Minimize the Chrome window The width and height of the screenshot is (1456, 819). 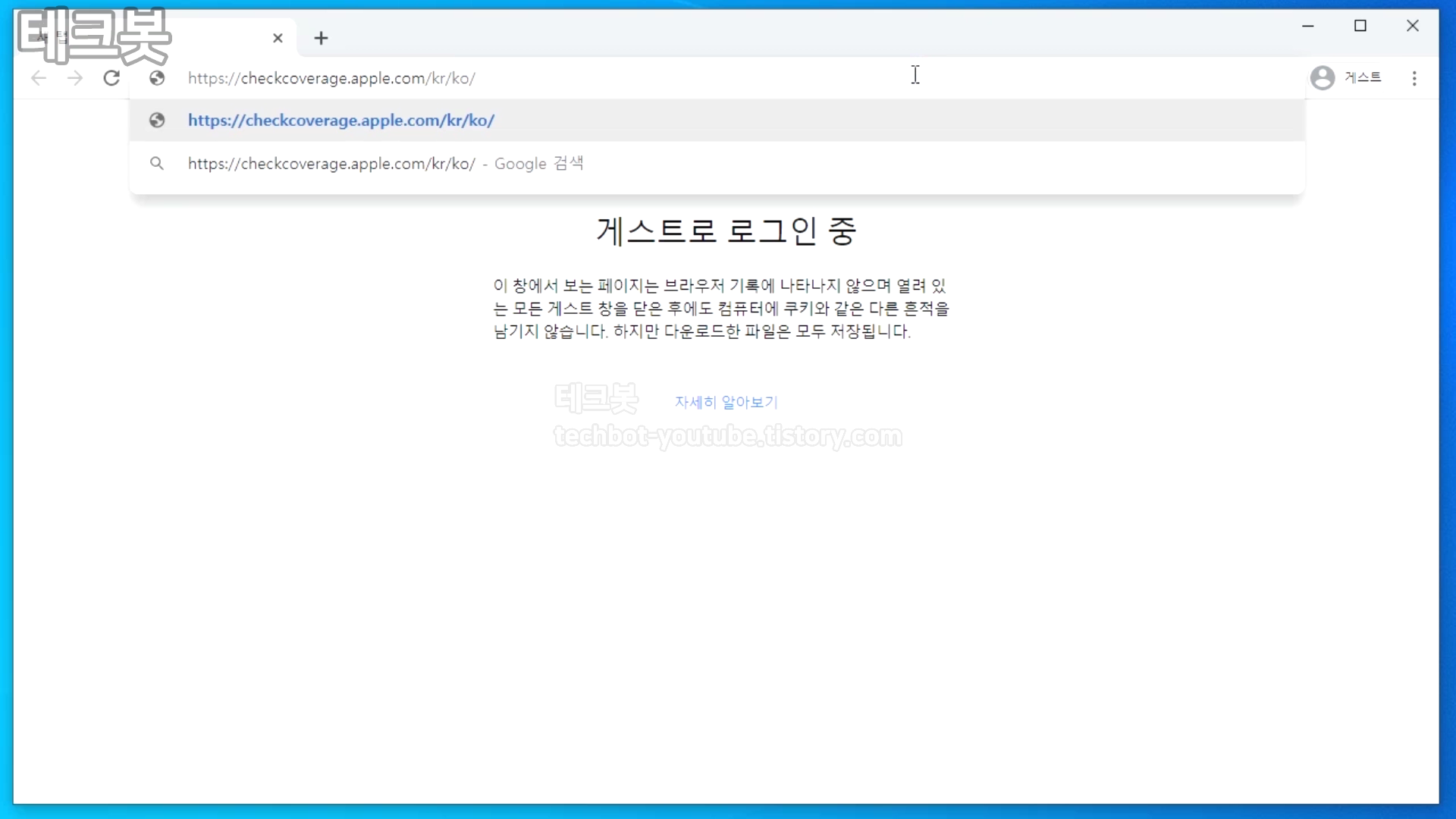point(1308,26)
